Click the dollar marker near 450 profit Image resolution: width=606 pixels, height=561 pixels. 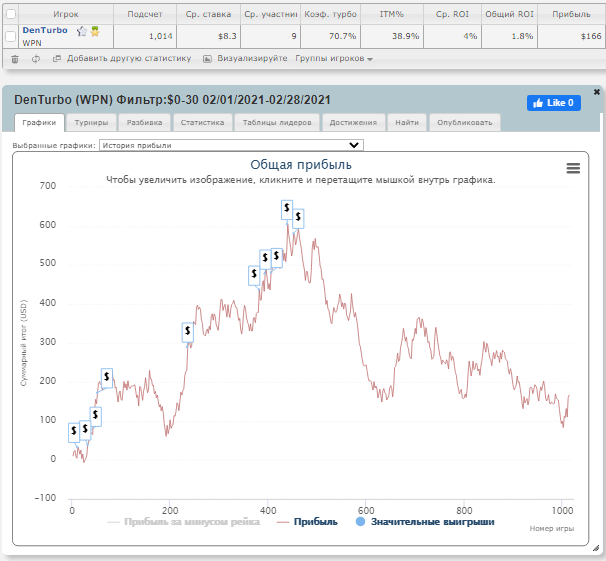[x=254, y=275]
